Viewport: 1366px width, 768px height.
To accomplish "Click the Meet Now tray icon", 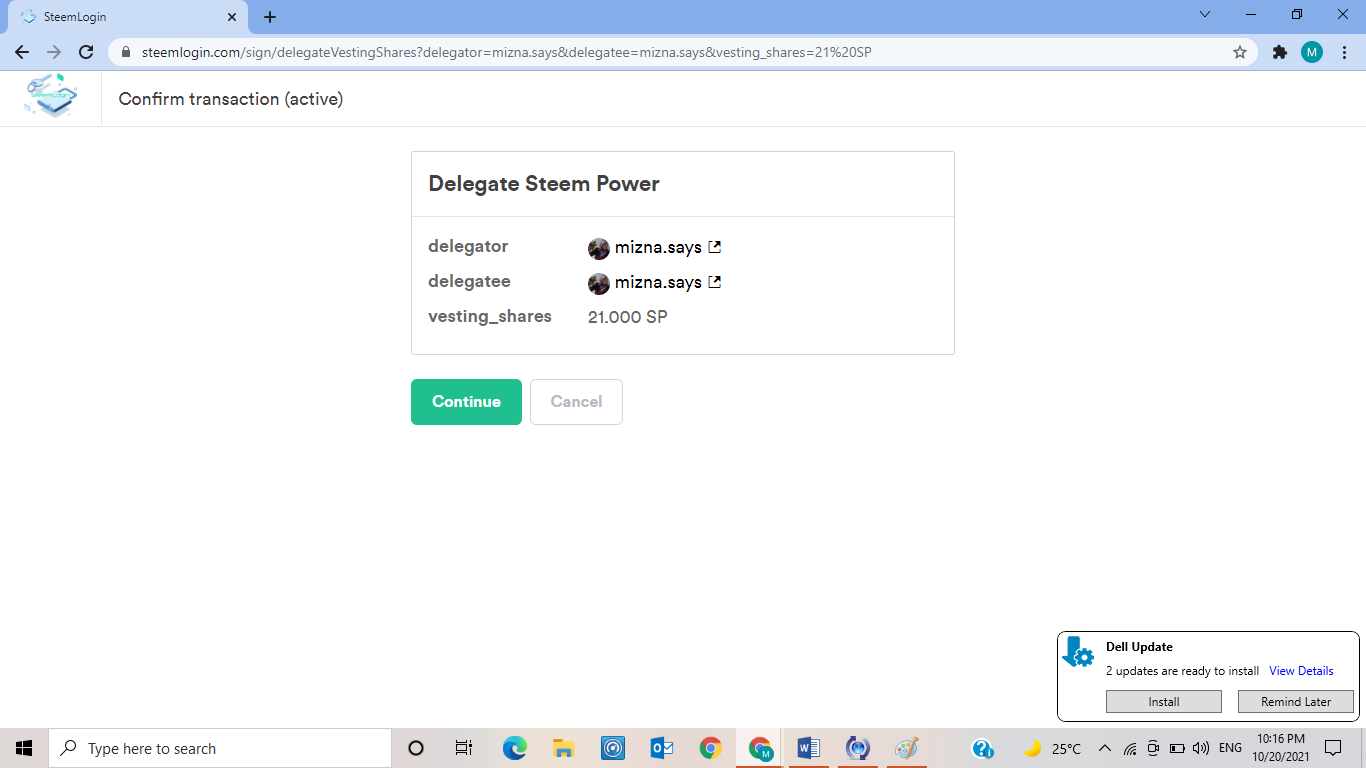I will tap(1153, 748).
